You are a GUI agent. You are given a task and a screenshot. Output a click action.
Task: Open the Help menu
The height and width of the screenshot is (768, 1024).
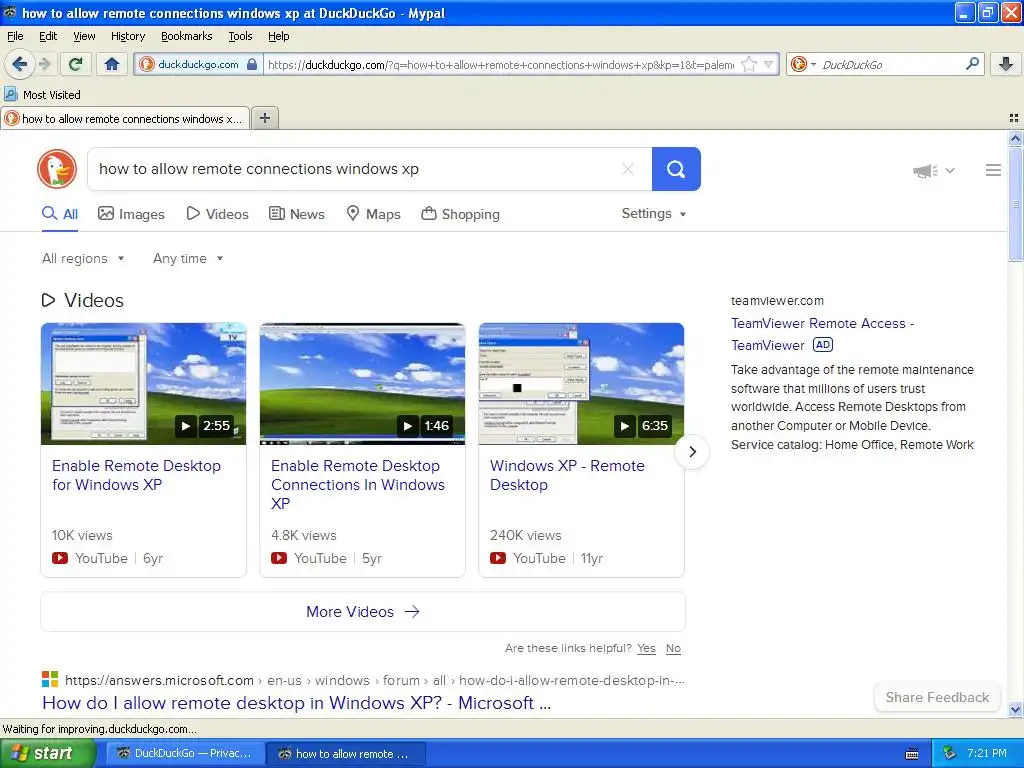tap(278, 36)
